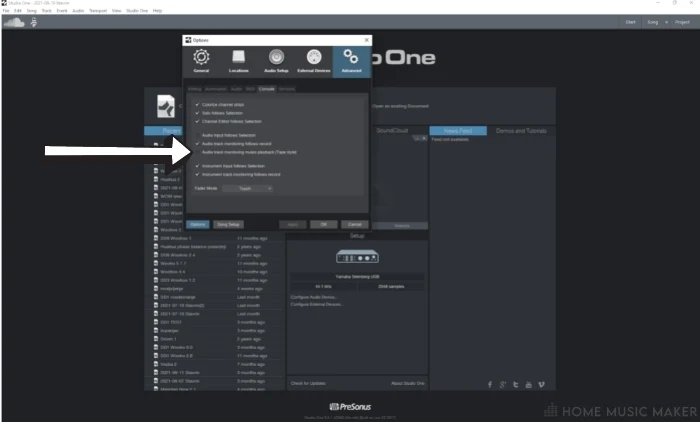The image size is (700, 422).
Task: Toggle Audio track monitoring follows record
Action: click(197, 144)
